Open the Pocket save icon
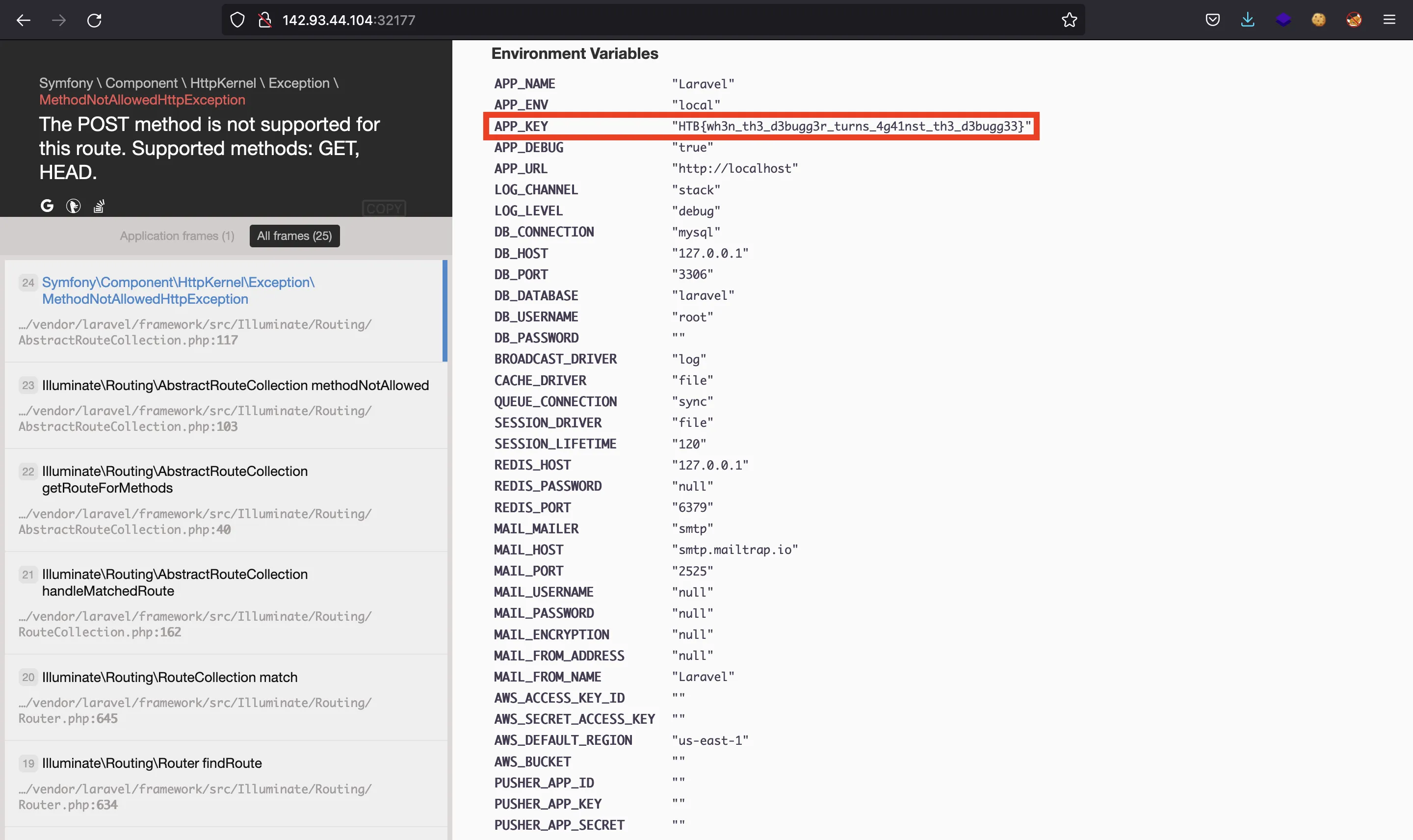The height and width of the screenshot is (840, 1413). pyautogui.click(x=1213, y=21)
